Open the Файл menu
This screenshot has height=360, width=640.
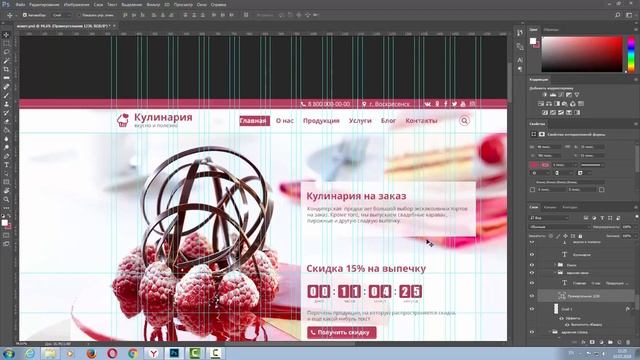[20, 5]
